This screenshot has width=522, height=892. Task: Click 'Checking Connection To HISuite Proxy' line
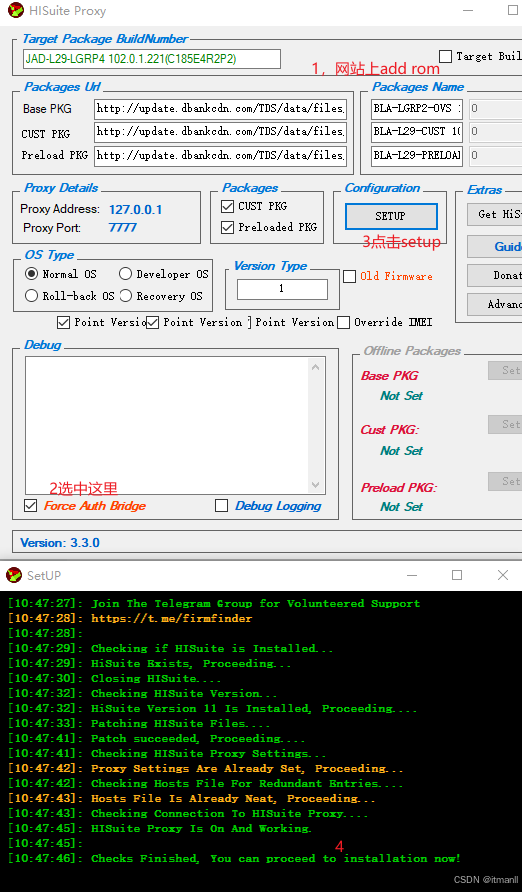230,813
